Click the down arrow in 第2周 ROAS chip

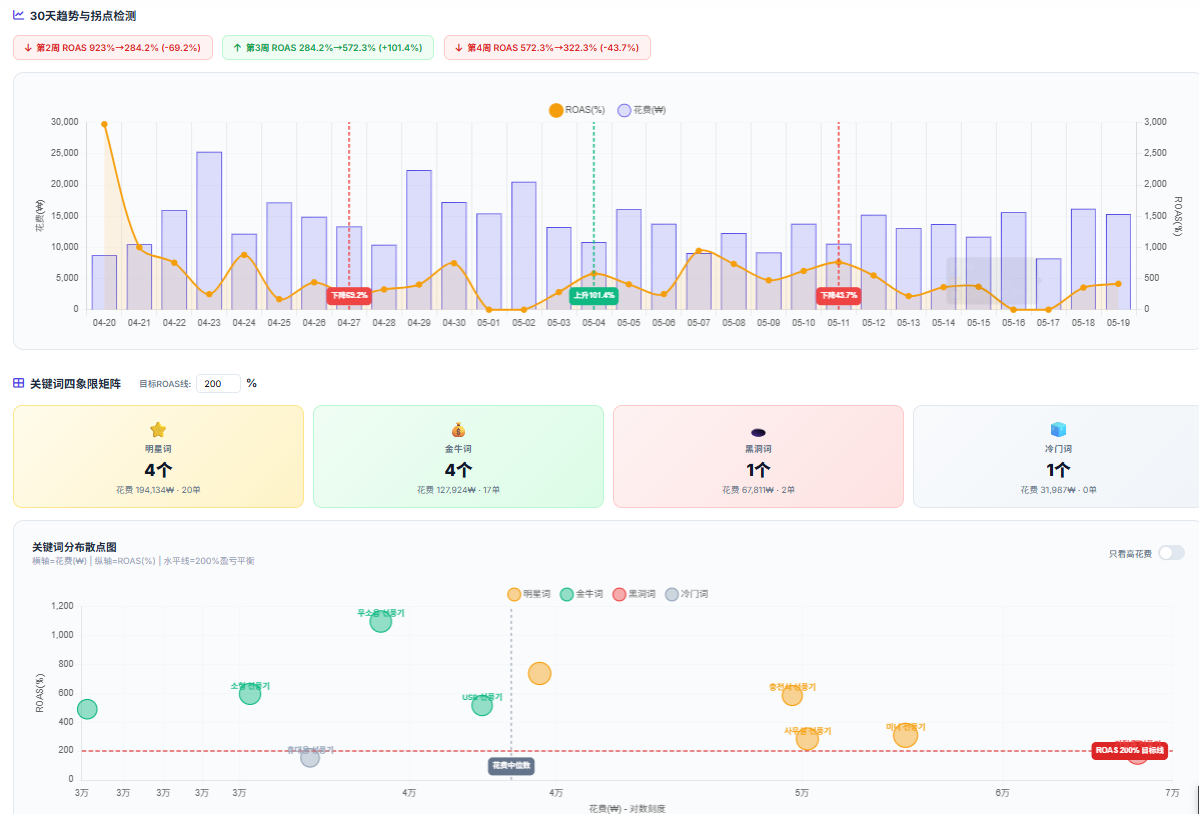click(x=28, y=47)
